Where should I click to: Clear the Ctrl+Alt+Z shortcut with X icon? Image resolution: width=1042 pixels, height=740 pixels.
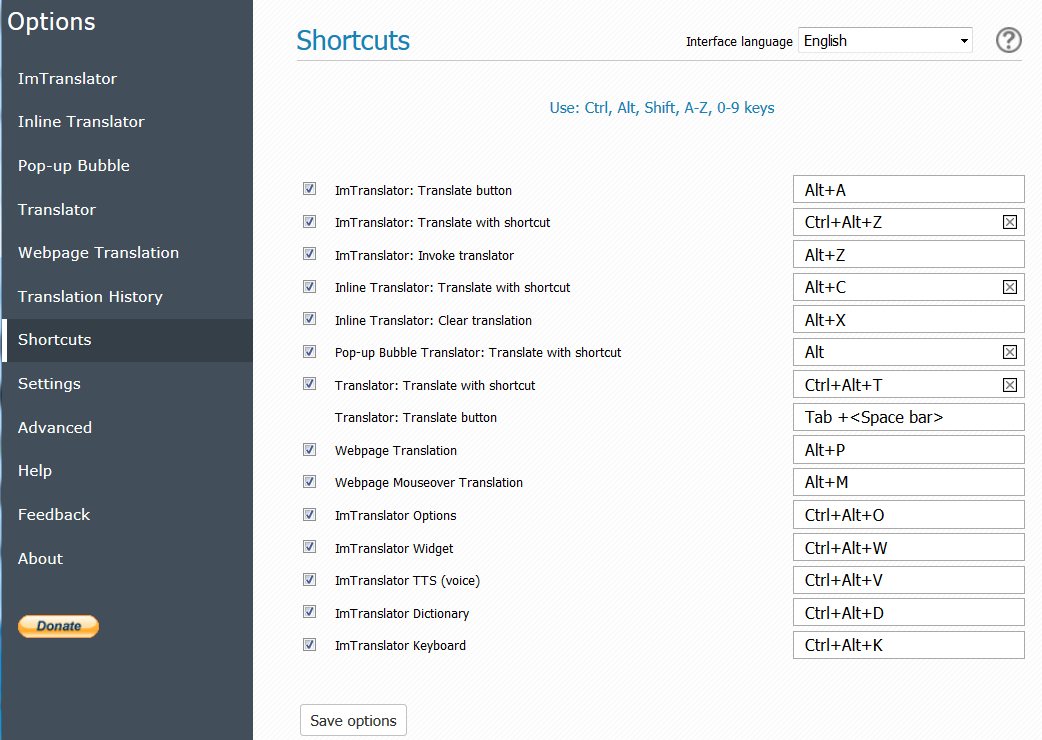click(1009, 223)
